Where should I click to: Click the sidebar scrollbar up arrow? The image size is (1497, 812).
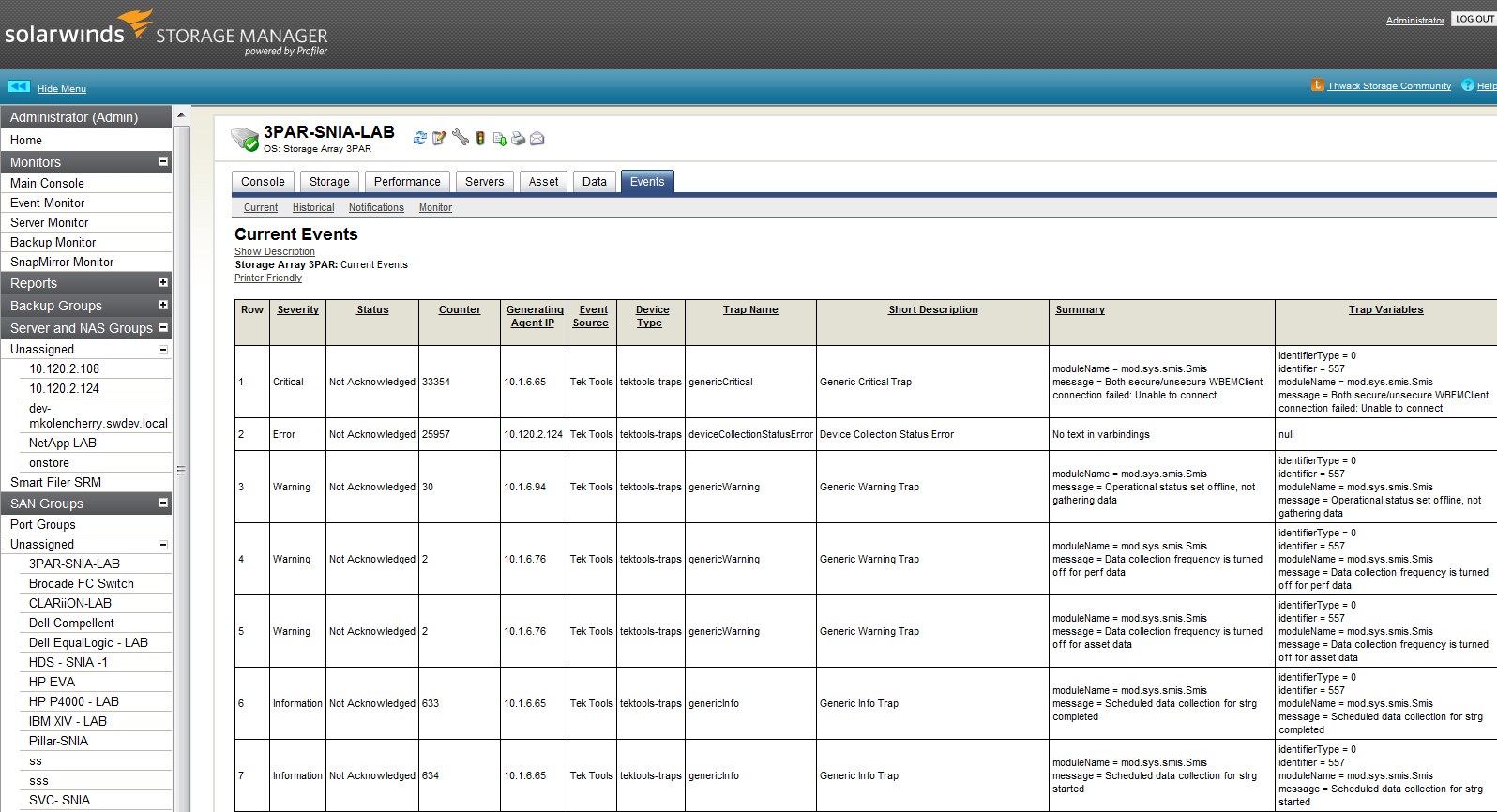pos(181,114)
